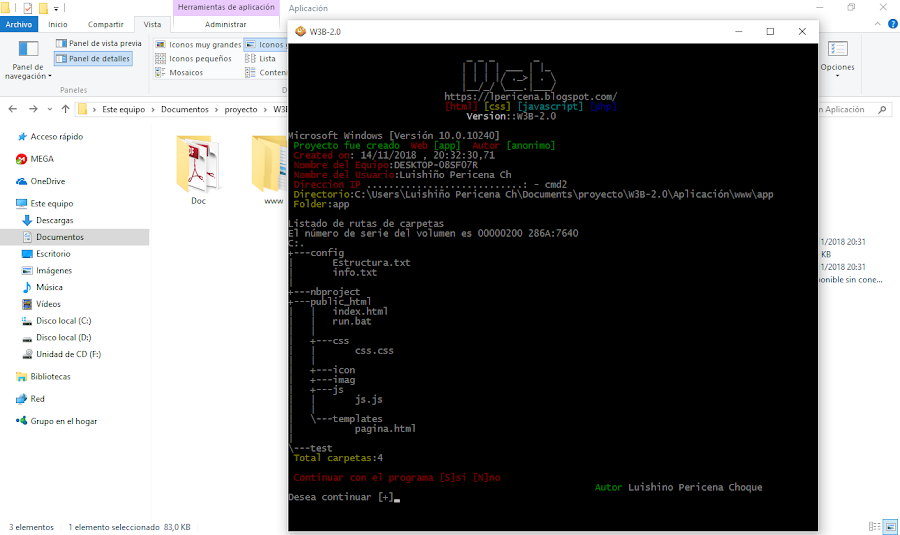Screen dimensions: 900x535
Task: Select Este equipo in sidebar
Action: tap(45, 204)
